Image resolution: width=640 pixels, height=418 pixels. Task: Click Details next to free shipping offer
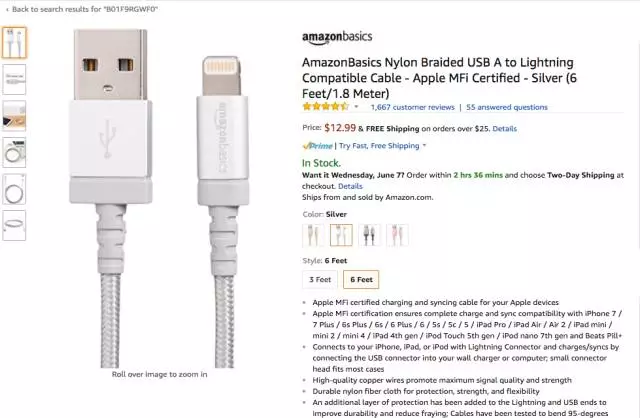coord(504,128)
